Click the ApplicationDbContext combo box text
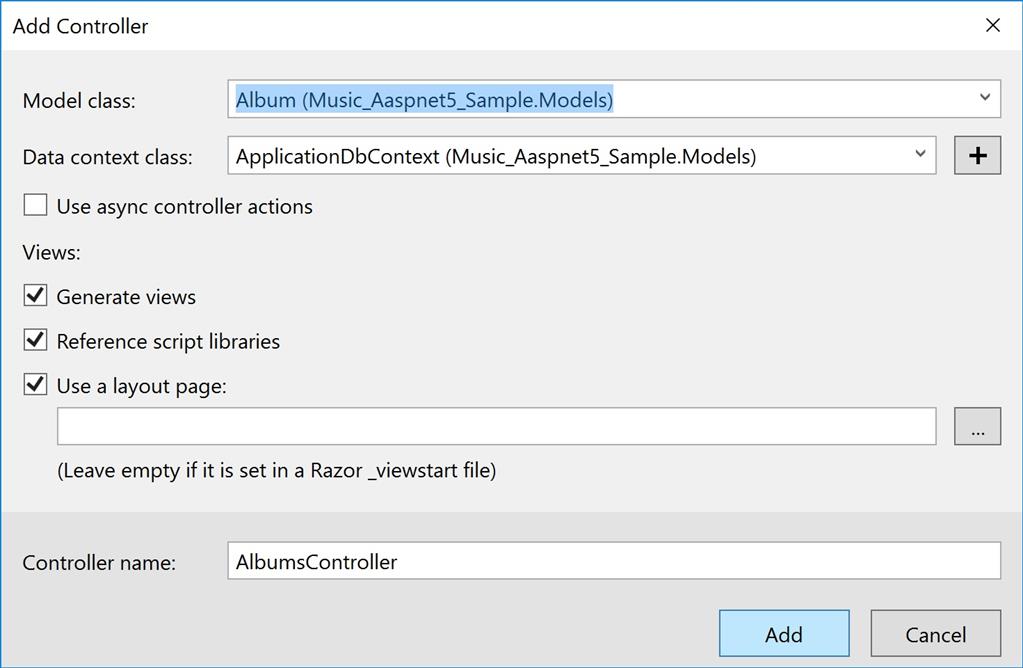1023x668 pixels. coord(495,156)
